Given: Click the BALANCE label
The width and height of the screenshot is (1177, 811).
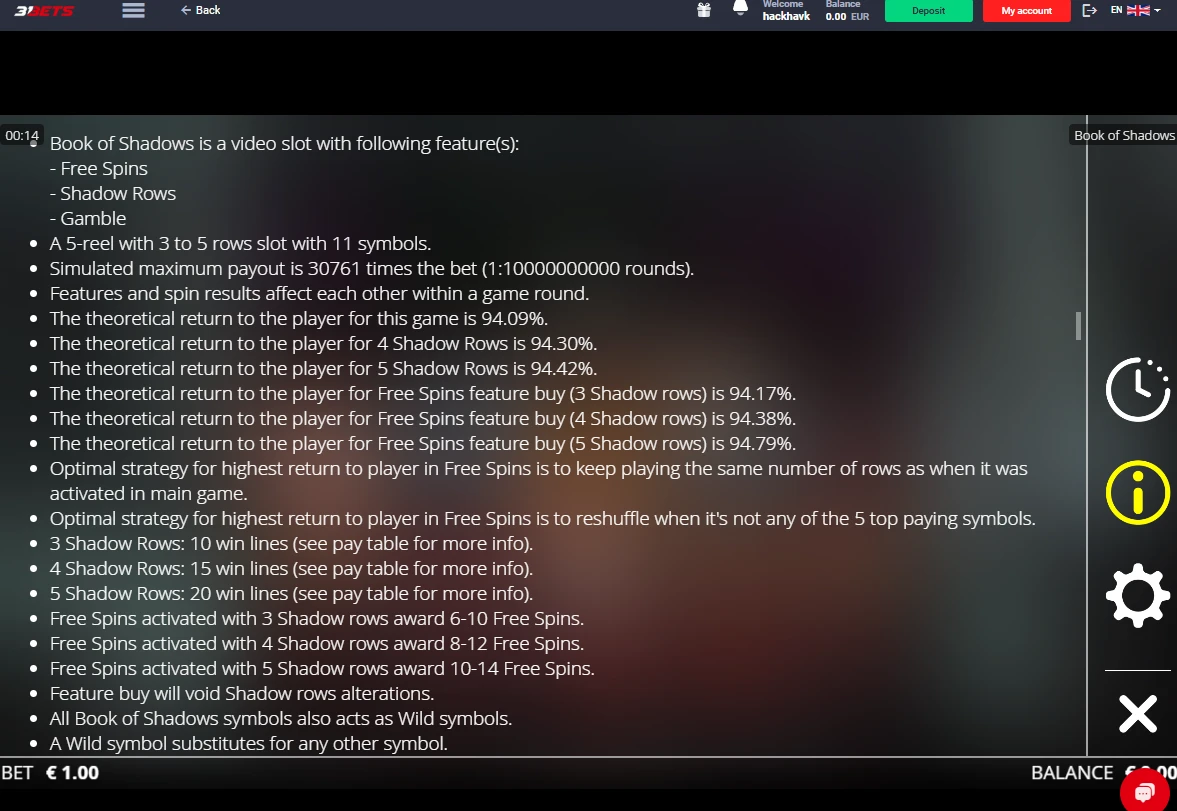Looking at the screenshot, I should 1072,773.
